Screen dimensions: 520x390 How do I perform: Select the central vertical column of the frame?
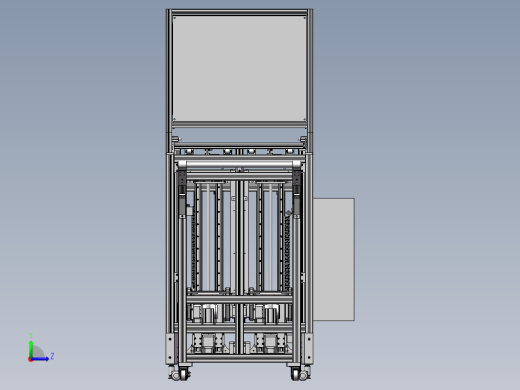pyautogui.click(x=239, y=267)
